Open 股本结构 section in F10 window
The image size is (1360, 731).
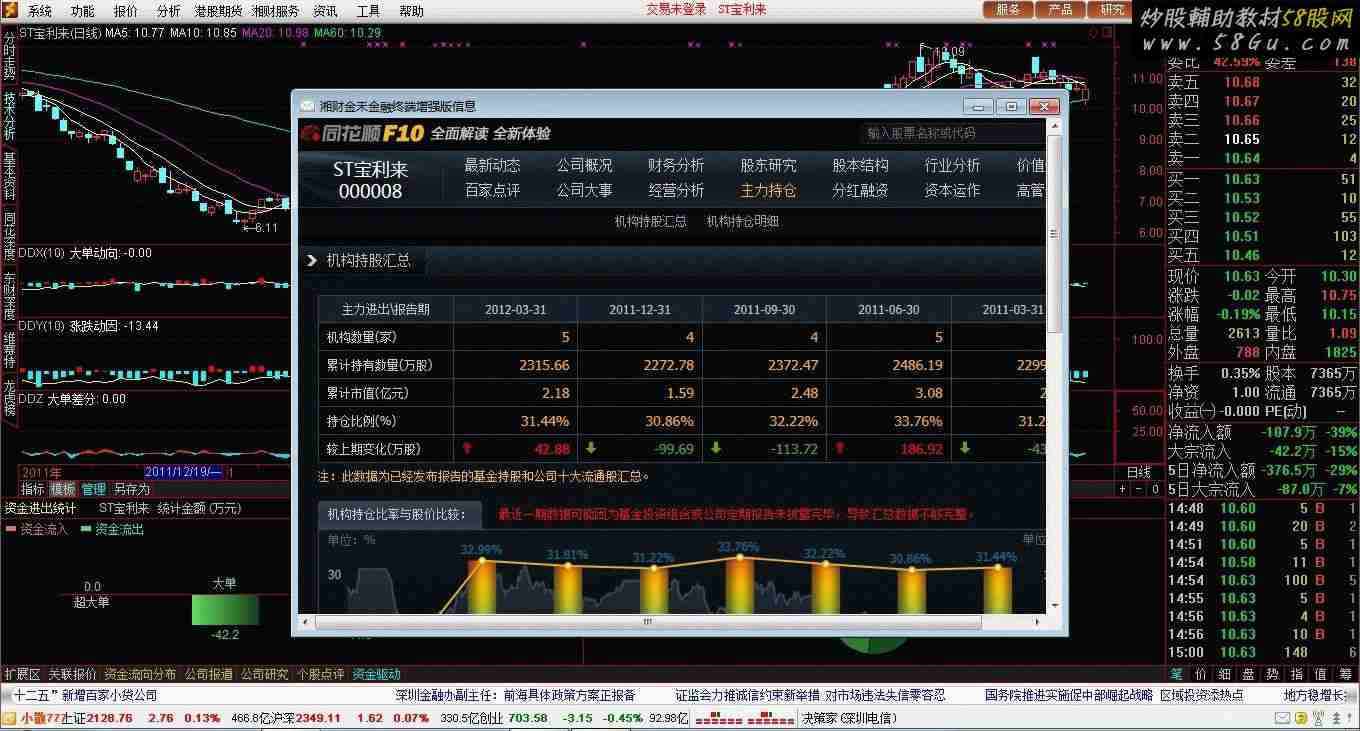click(860, 165)
